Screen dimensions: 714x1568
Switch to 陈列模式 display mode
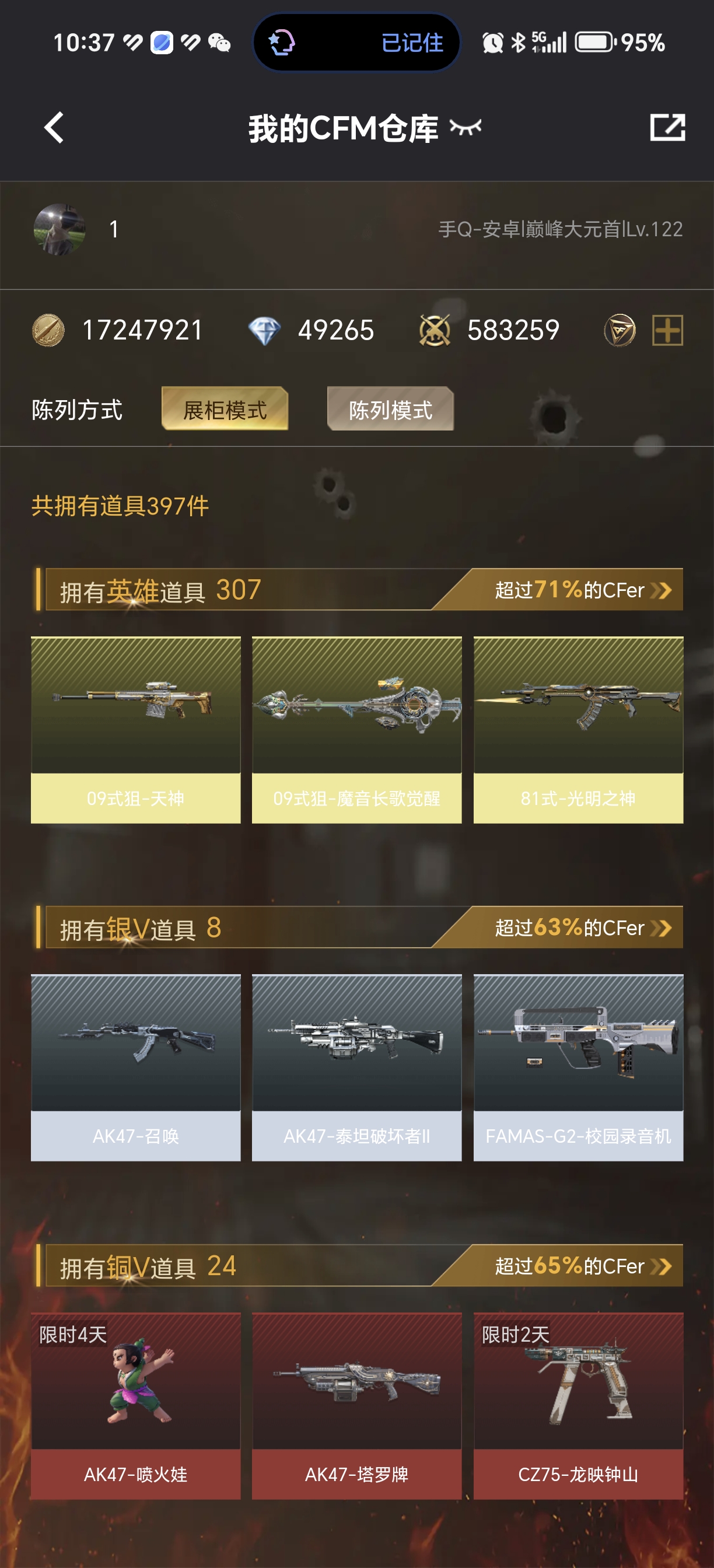point(390,409)
